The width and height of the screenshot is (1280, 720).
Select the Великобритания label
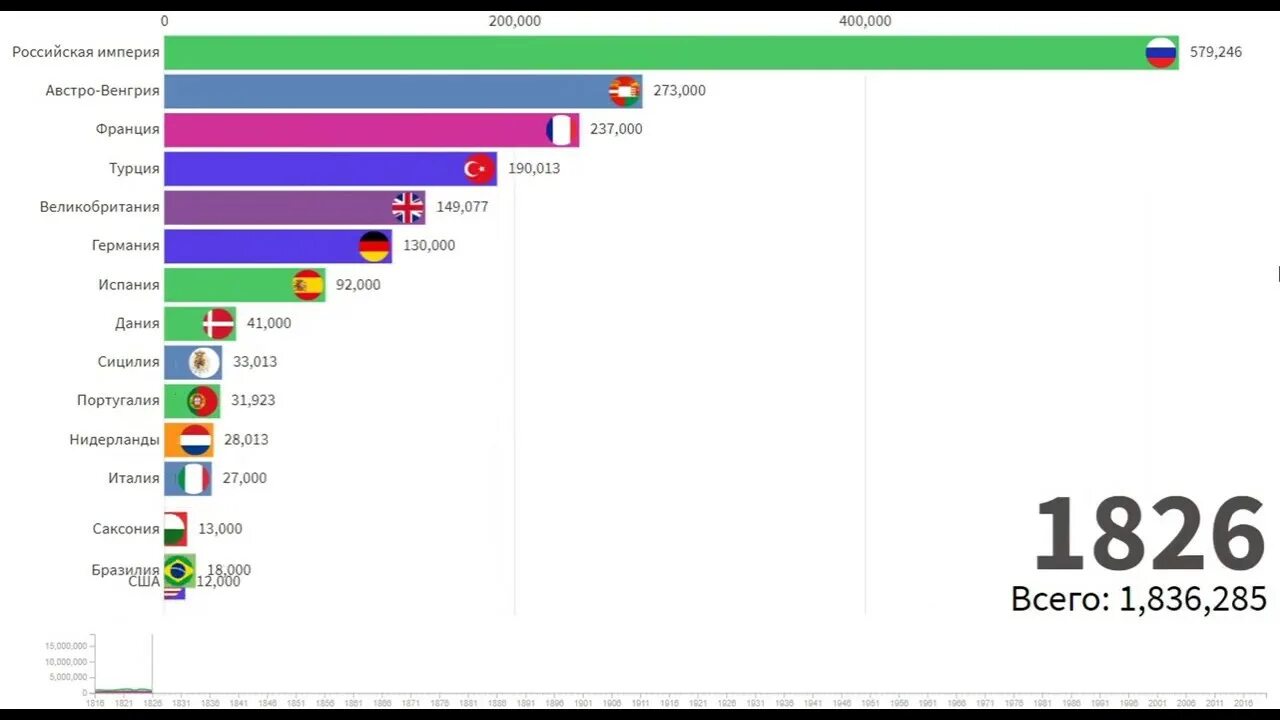coord(100,207)
